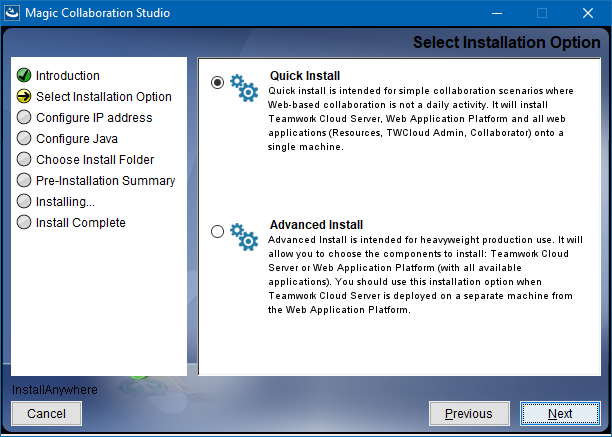Click the yellow arrow beside Select Installation Option

click(x=24, y=96)
